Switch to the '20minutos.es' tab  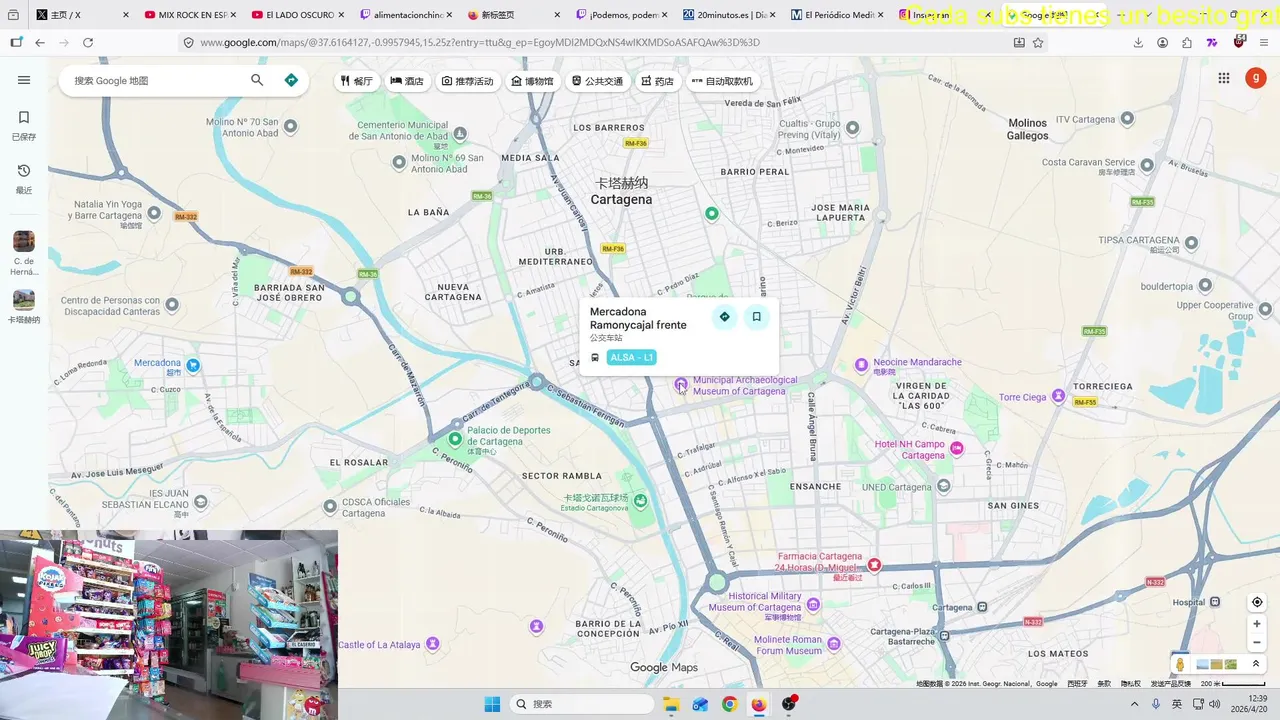(x=730, y=15)
